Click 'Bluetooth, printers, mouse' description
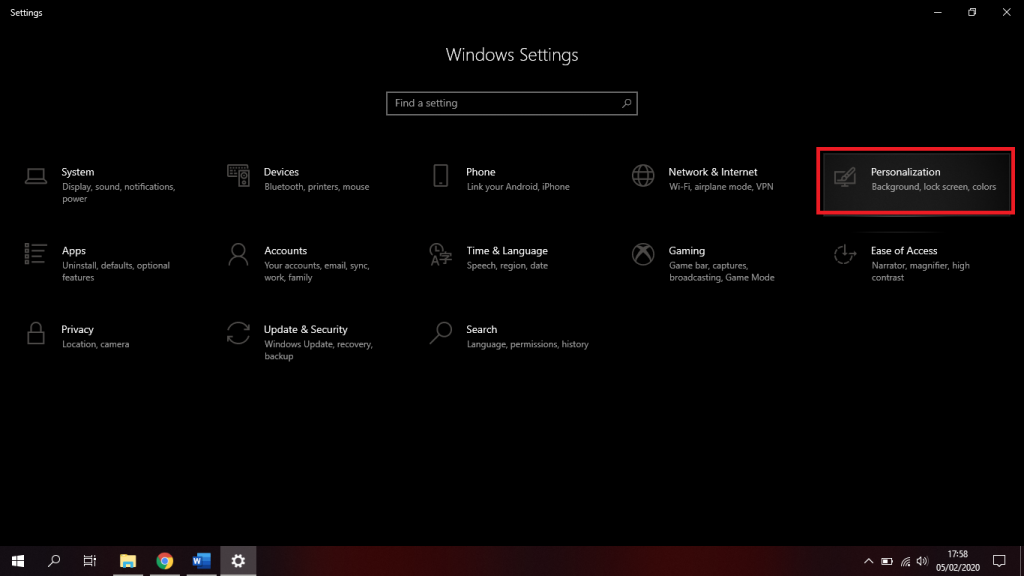 (x=317, y=187)
